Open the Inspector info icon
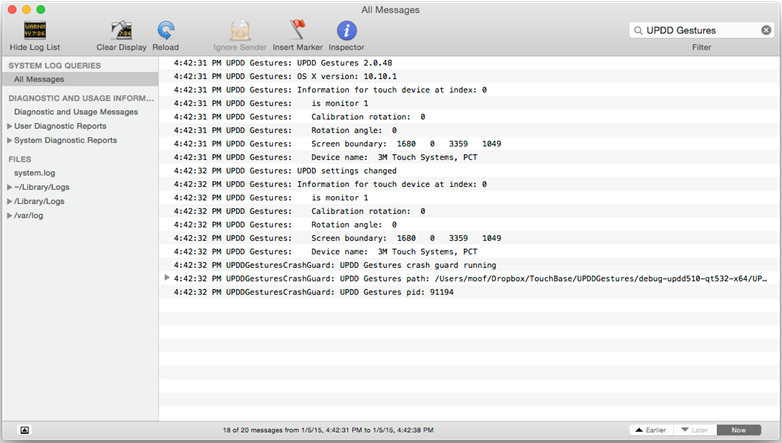 [347, 31]
